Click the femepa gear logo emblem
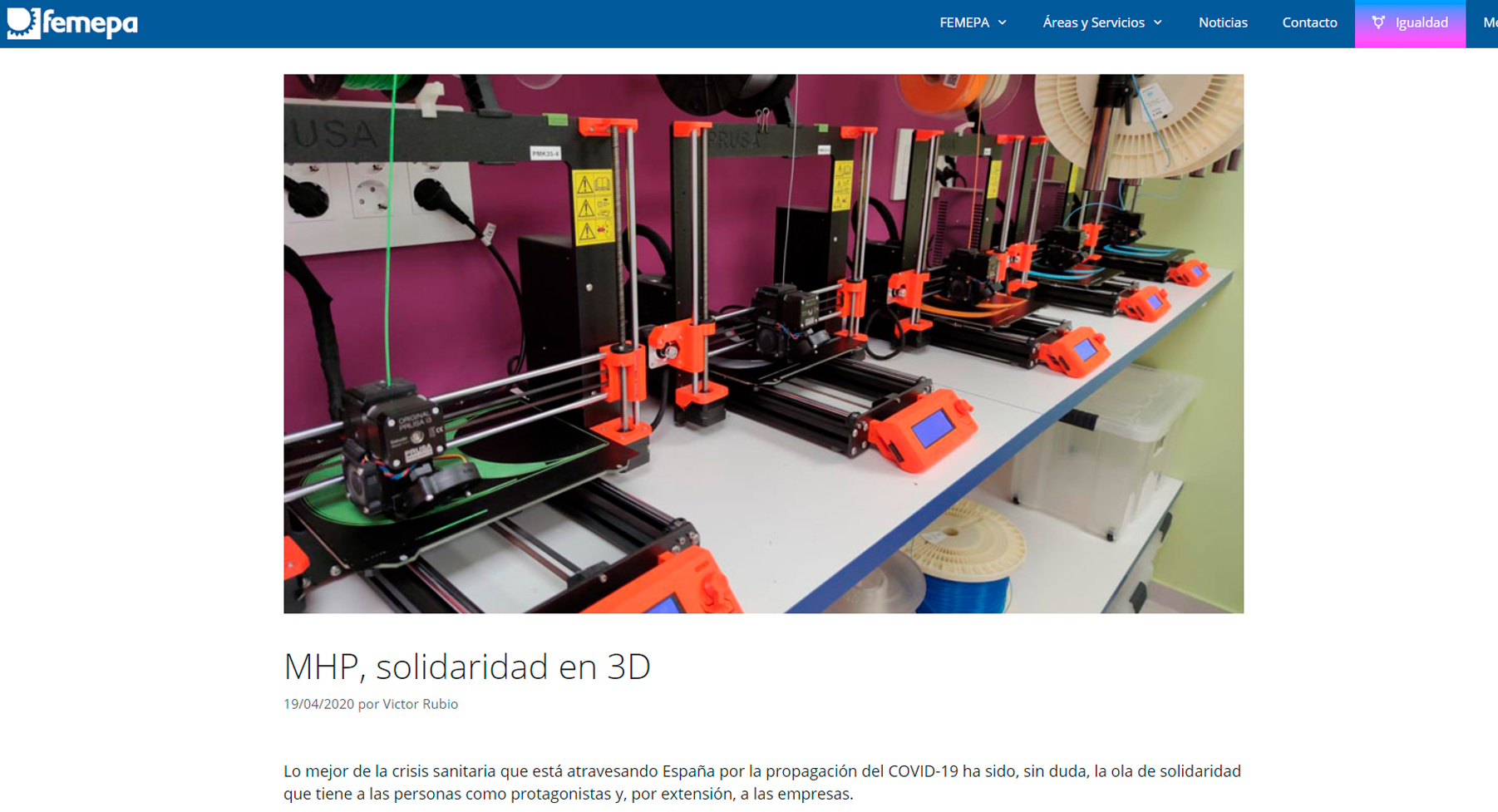 tap(23, 23)
